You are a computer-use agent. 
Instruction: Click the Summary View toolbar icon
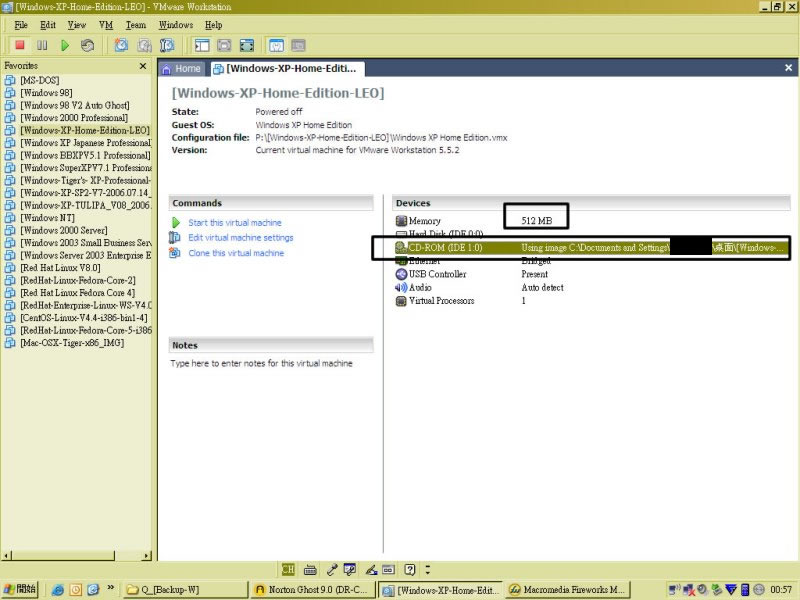point(276,45)
